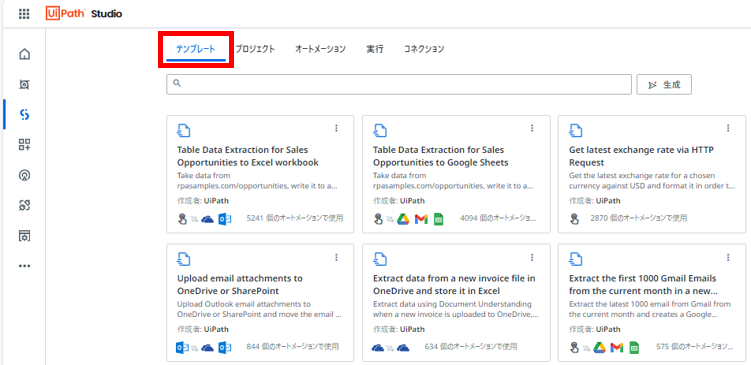The image size is (751, 365).
Task: Open the Studio icon in the sidebar
Action: coord(24,114)
